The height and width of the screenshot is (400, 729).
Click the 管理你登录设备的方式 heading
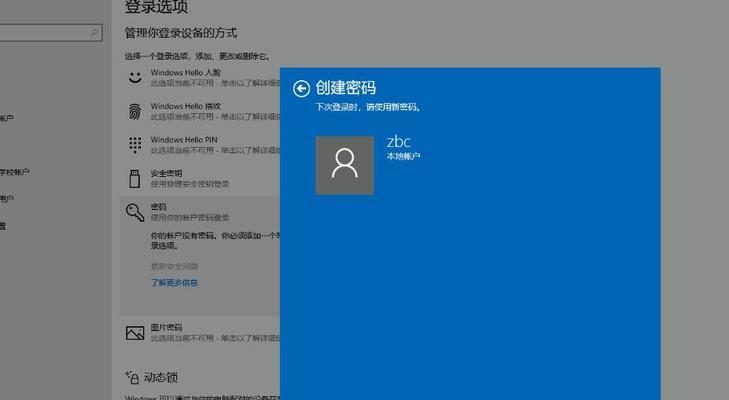[181, 33]
